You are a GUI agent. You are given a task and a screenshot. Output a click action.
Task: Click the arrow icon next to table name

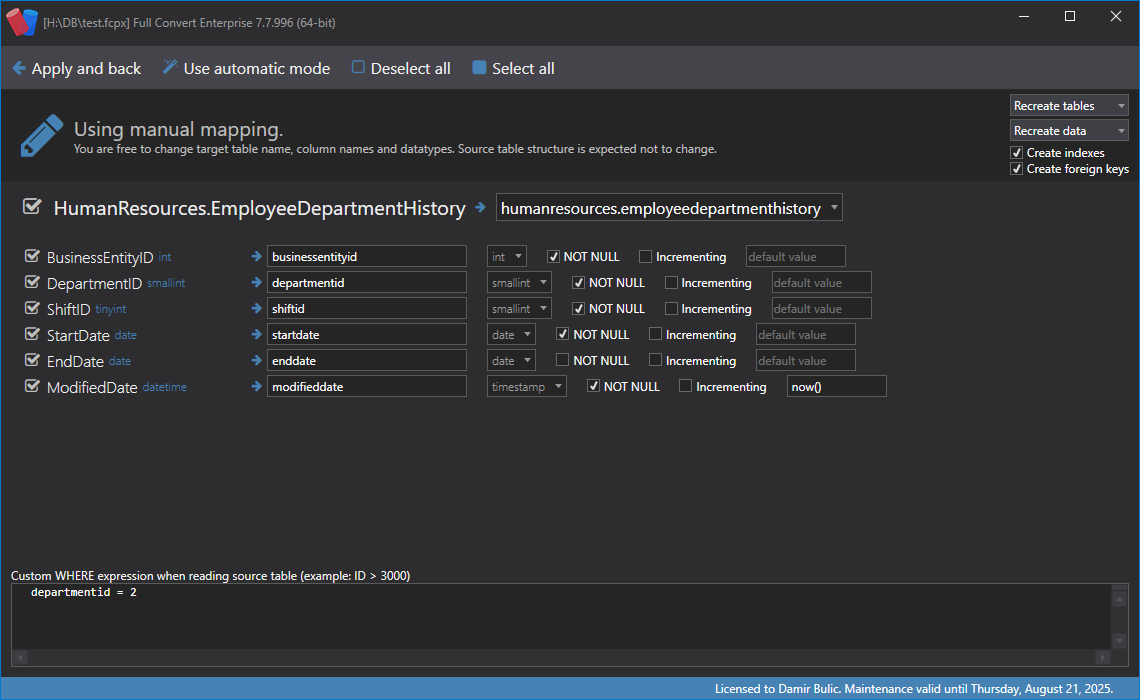coord(481,208)
